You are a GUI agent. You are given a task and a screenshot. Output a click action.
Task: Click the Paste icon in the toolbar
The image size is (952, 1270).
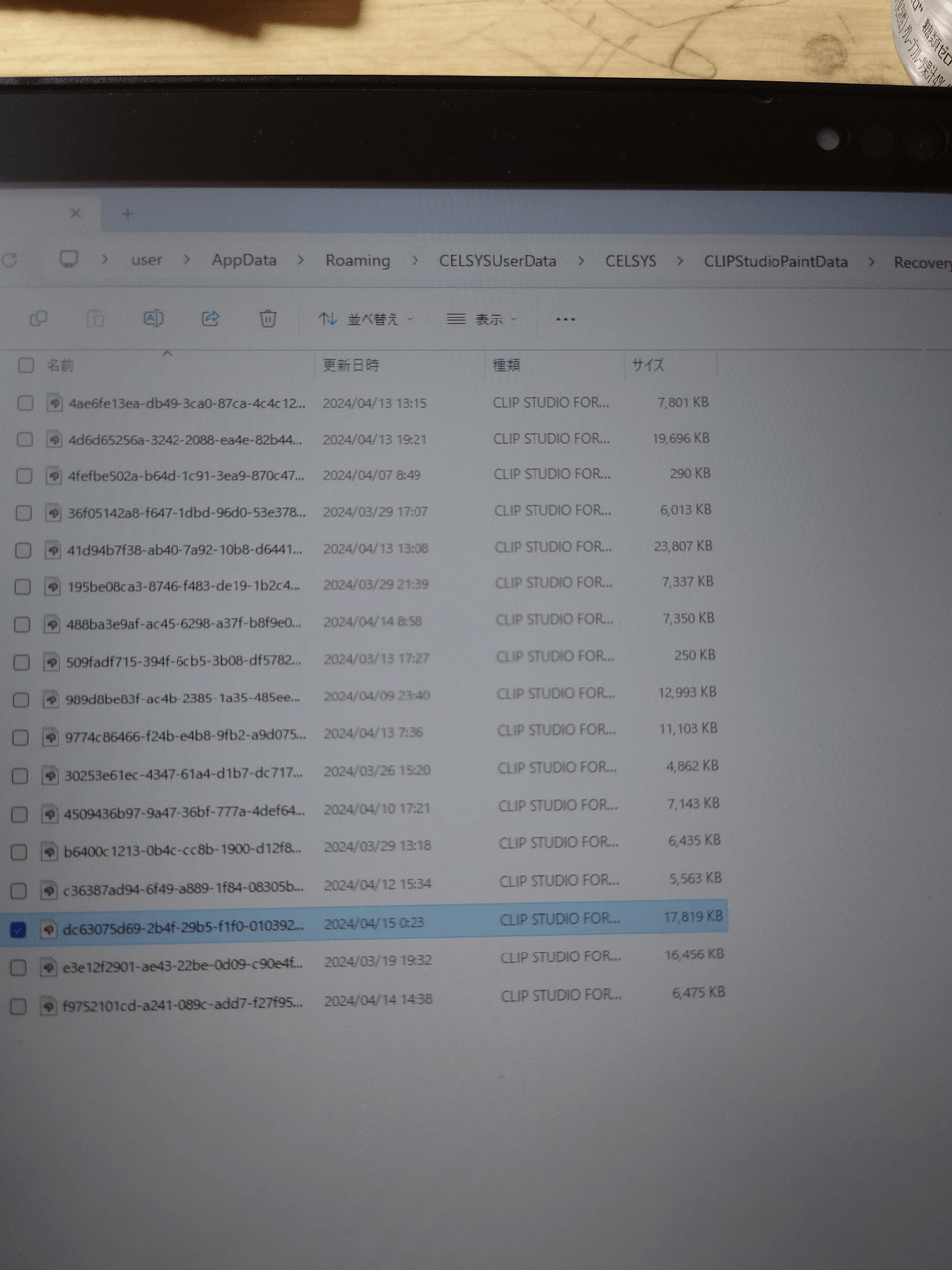[x=95, y=318]
